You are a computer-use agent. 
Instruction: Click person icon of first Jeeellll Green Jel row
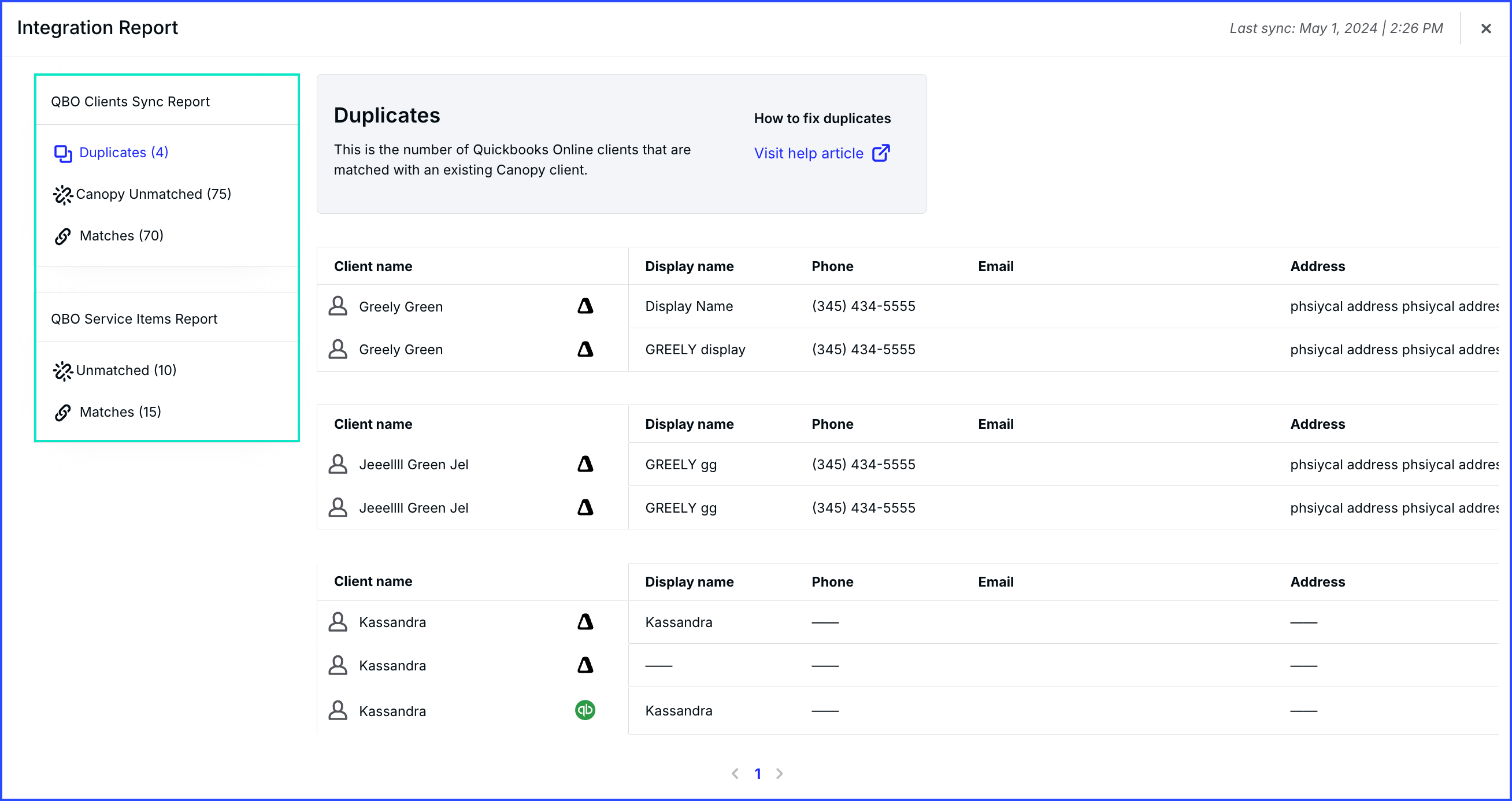(338, 464)
